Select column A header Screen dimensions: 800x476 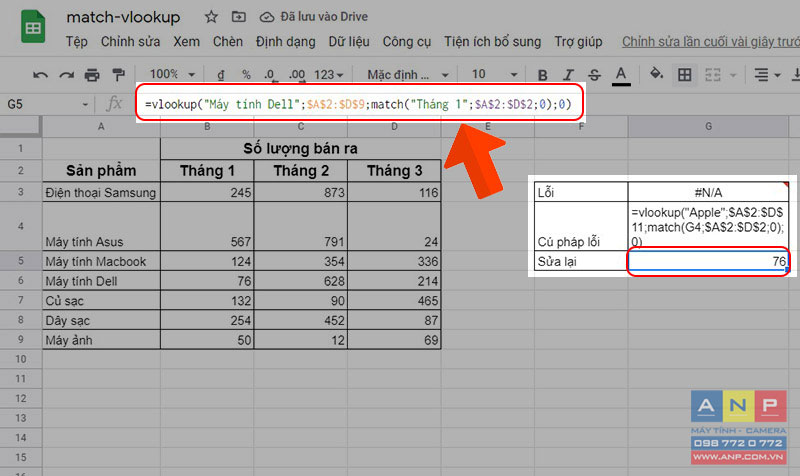(x=101, y=127)
